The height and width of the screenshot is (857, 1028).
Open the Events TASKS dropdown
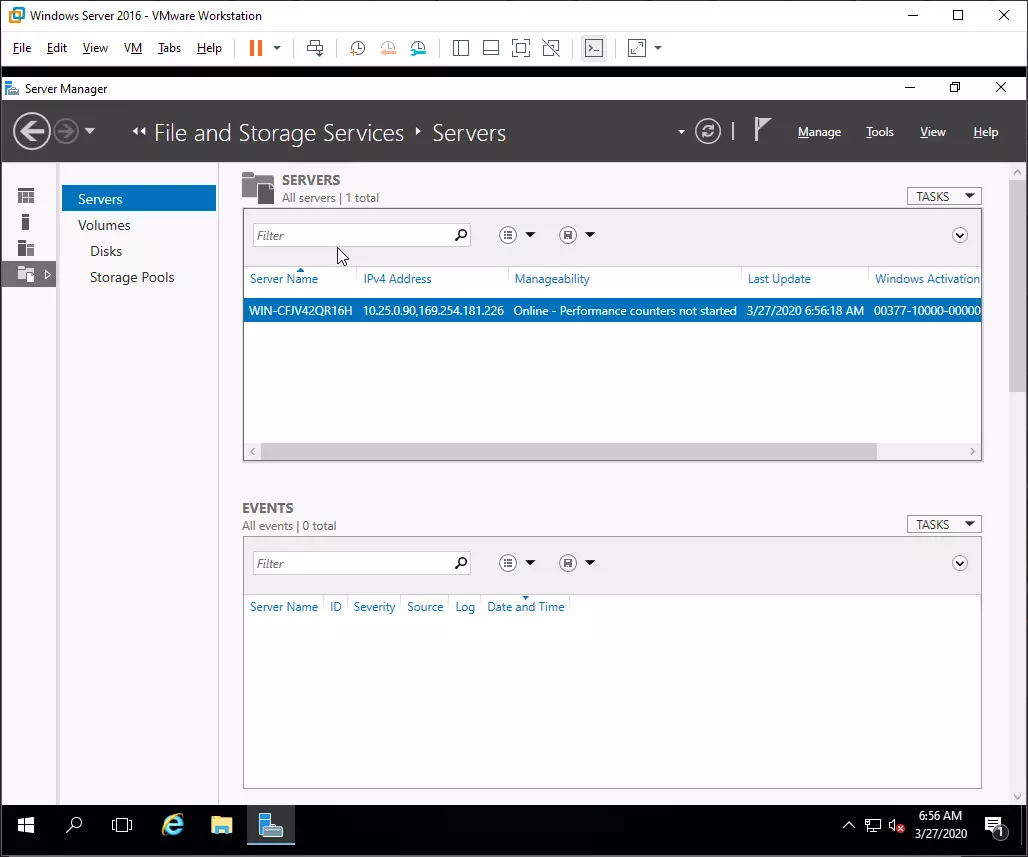(x=944, y=525)
